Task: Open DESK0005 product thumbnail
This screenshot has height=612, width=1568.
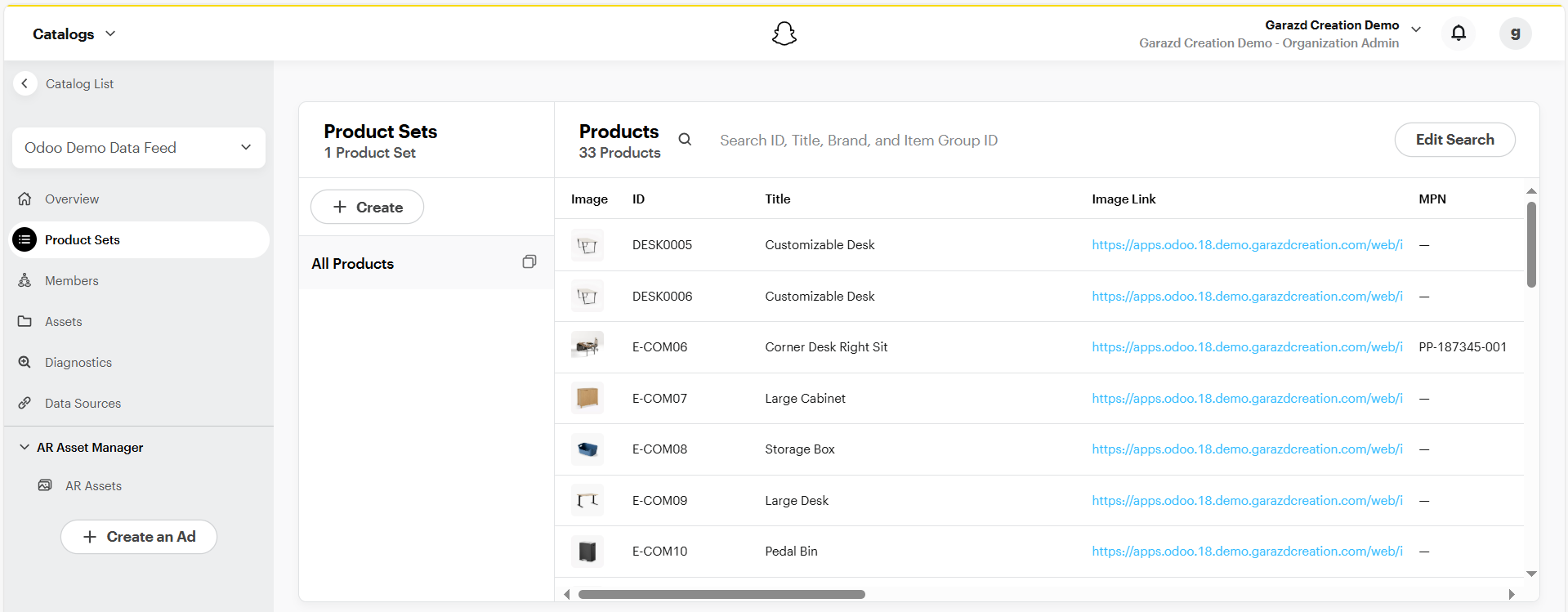Action: tap(587, 245)
